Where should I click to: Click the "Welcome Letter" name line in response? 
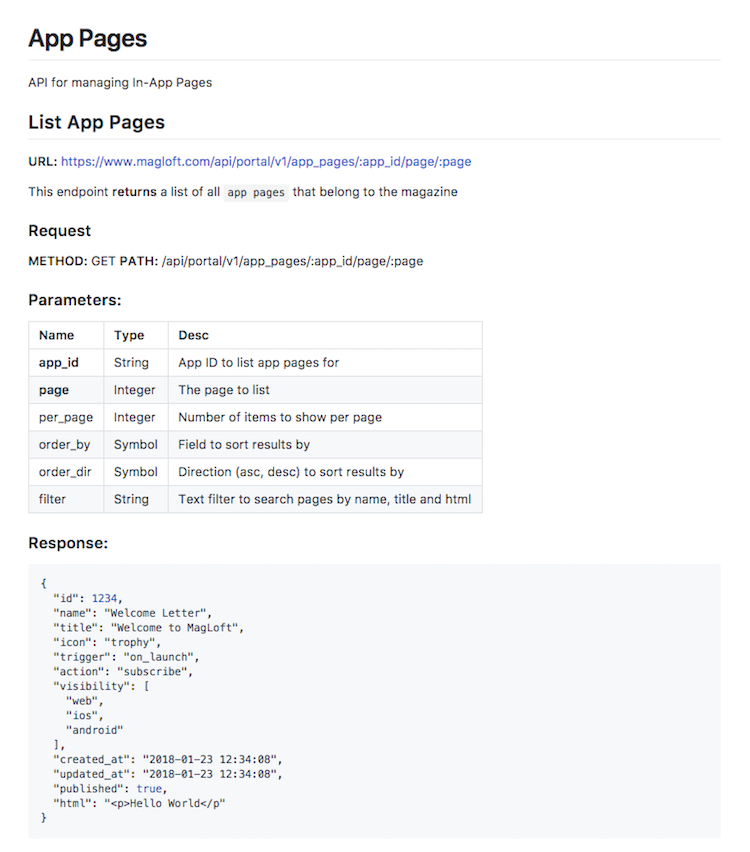click(x=133, y=612)
